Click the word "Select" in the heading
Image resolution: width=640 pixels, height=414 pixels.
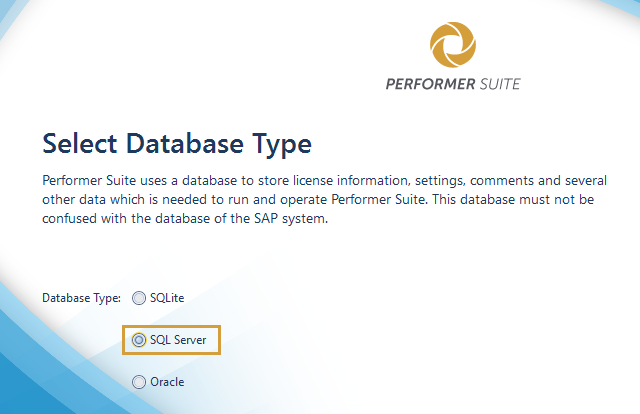(x=79, y=144)
